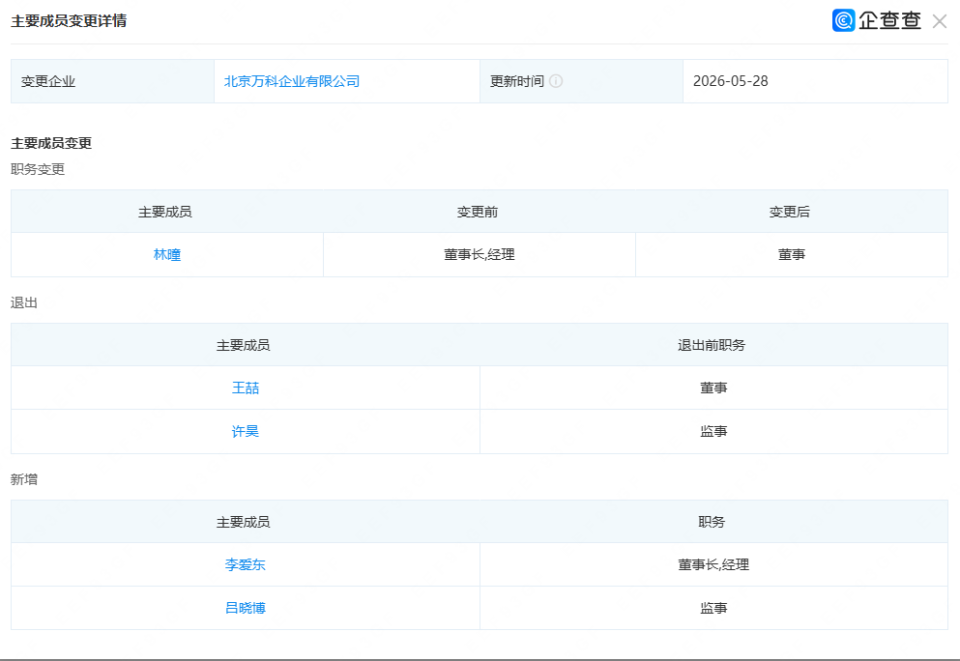Click 主要成员 header in 职务变更 table
This screenshot has width=960, height=661.
tap(165, 212)
